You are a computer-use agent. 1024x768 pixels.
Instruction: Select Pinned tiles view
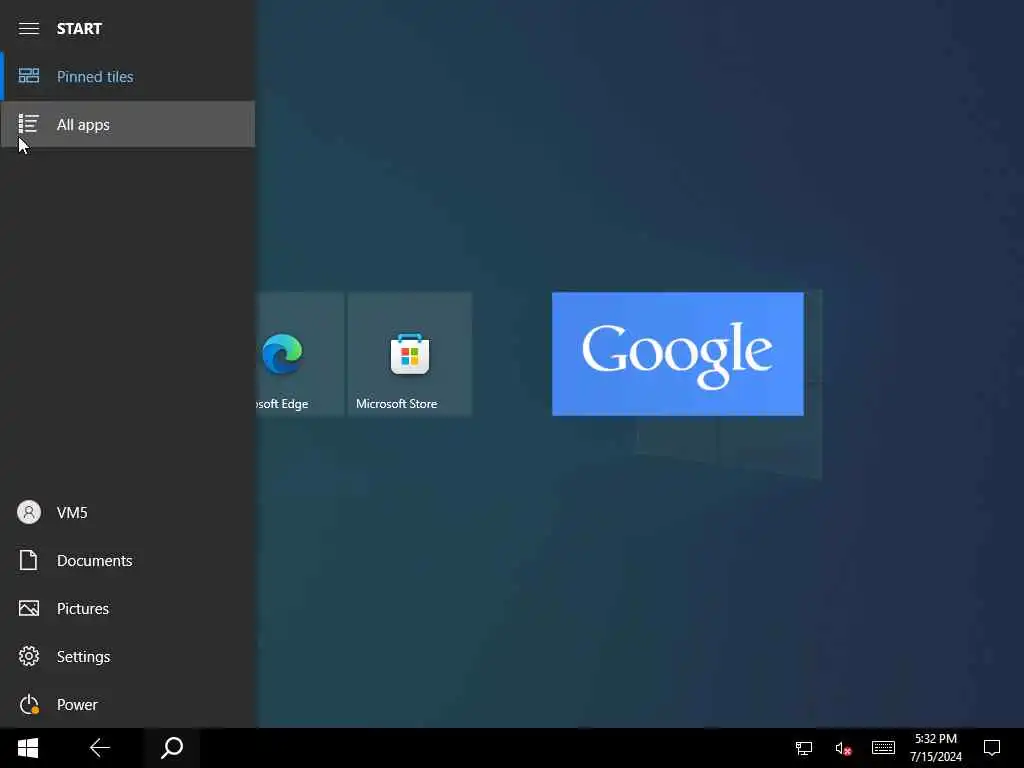point(128,76)
